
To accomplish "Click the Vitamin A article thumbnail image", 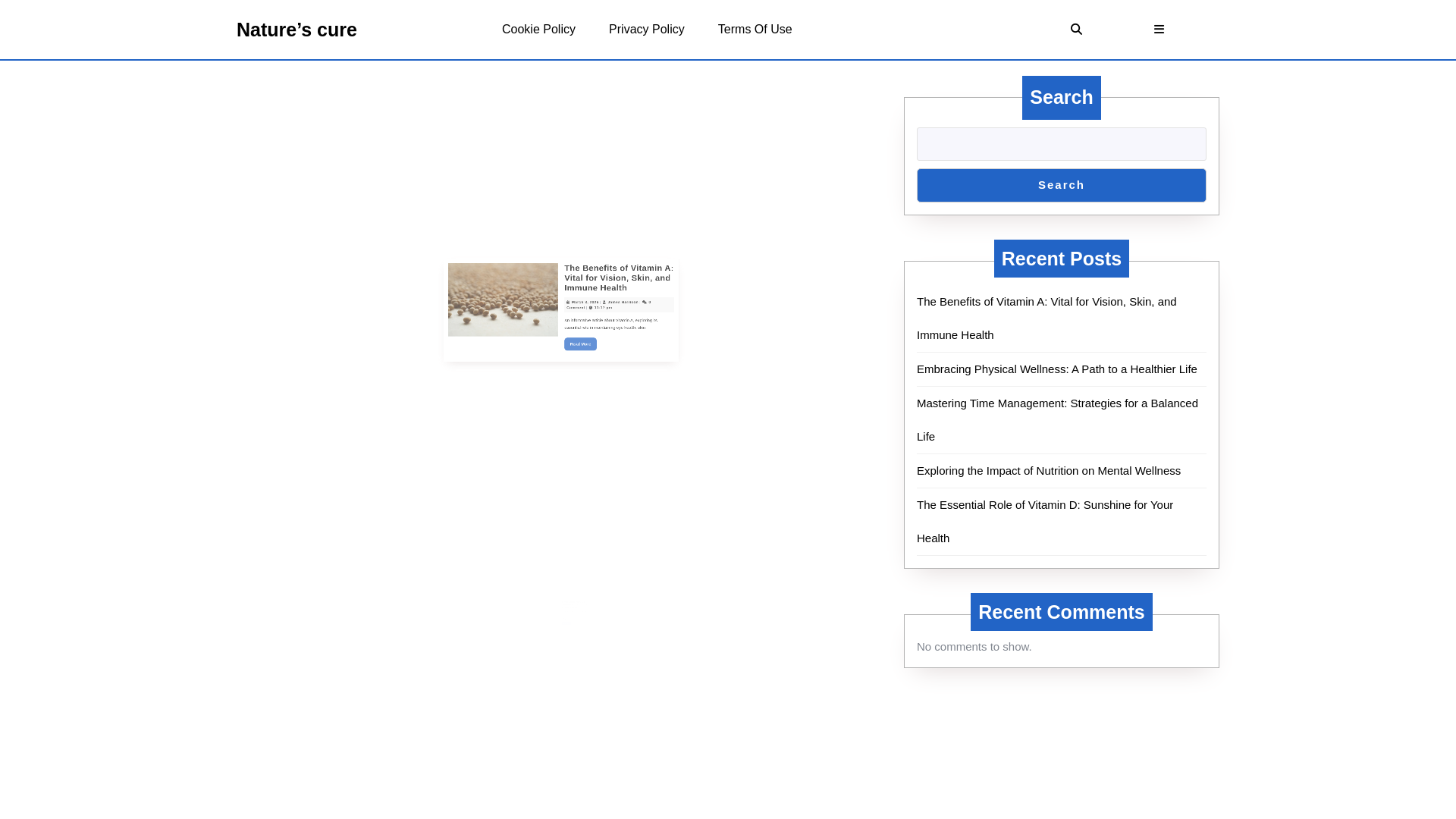I will tap(503, 300).
